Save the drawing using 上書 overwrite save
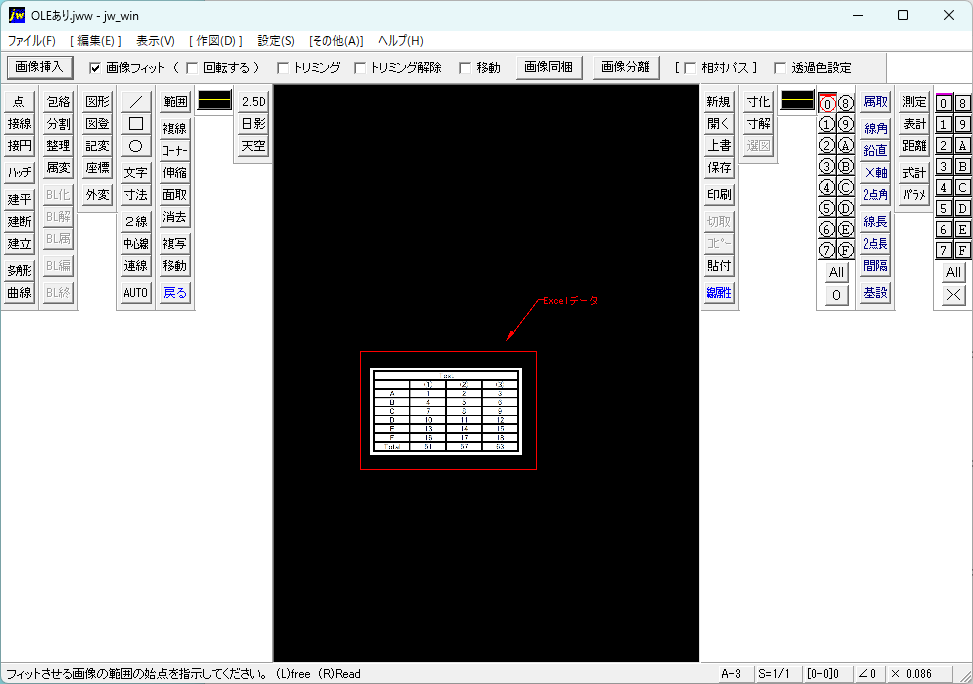973x684 pixels. point(717,145)
